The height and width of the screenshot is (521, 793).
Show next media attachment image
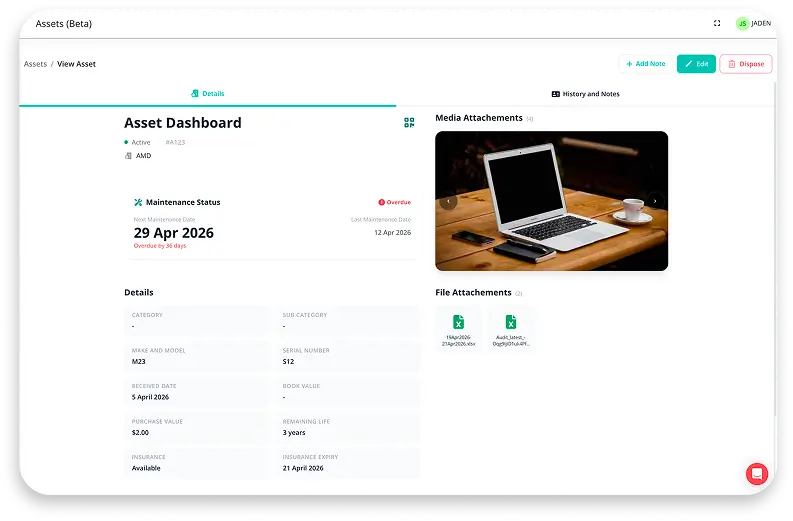pyautogui.click(x=655, y=201)
